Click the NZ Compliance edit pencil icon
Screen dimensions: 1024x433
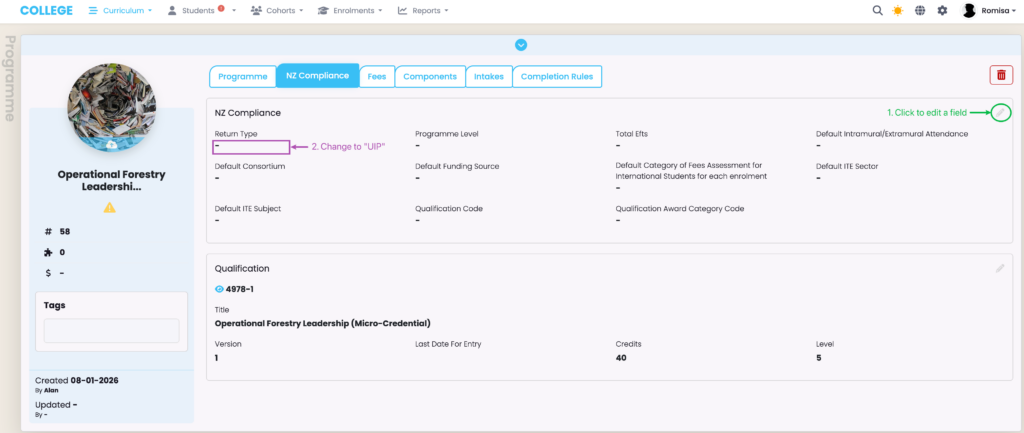pyautogui.click(x=1000, y=113)
